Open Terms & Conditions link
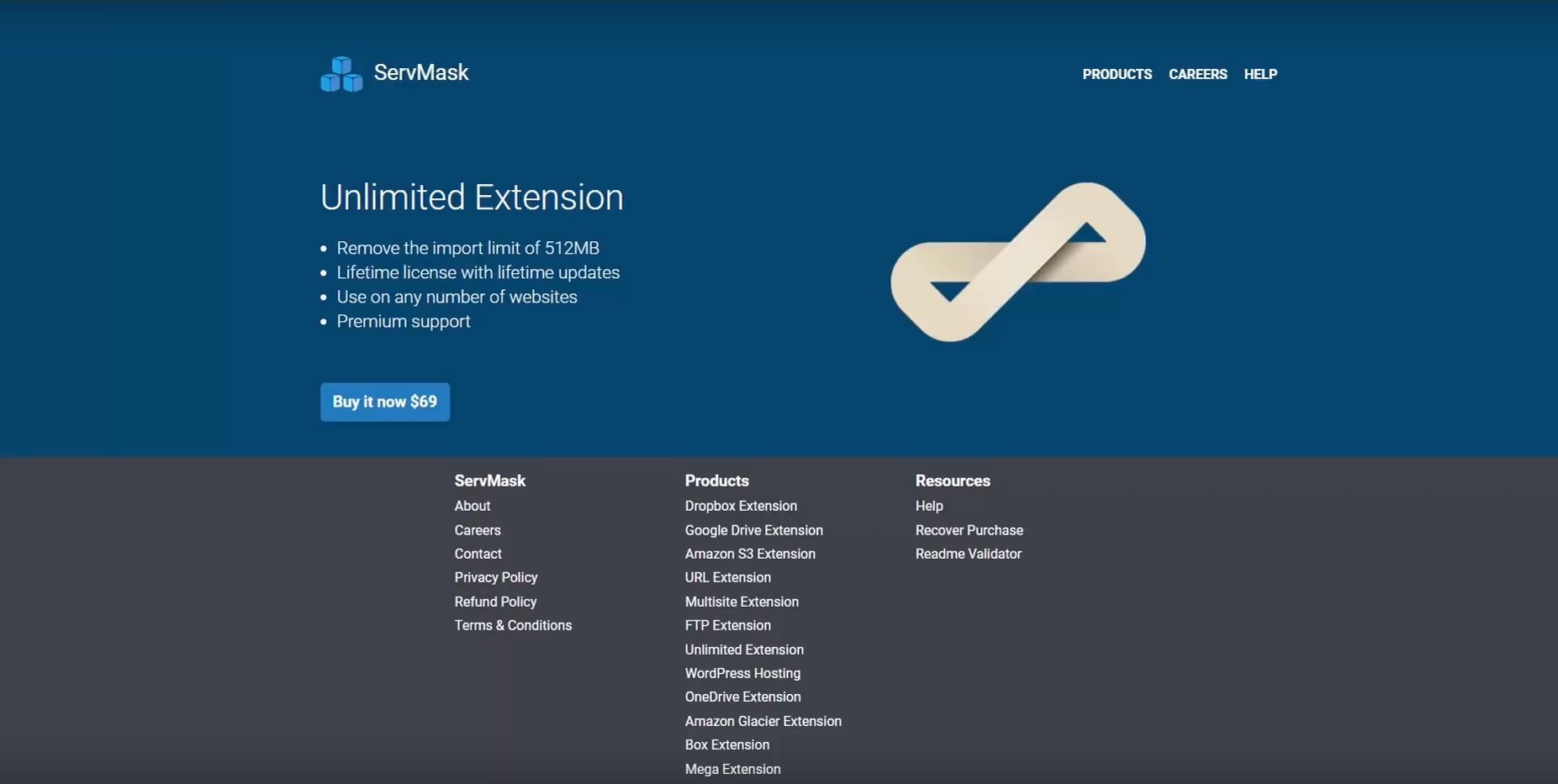Screen dimensions: 1558x784 point(513,625)
